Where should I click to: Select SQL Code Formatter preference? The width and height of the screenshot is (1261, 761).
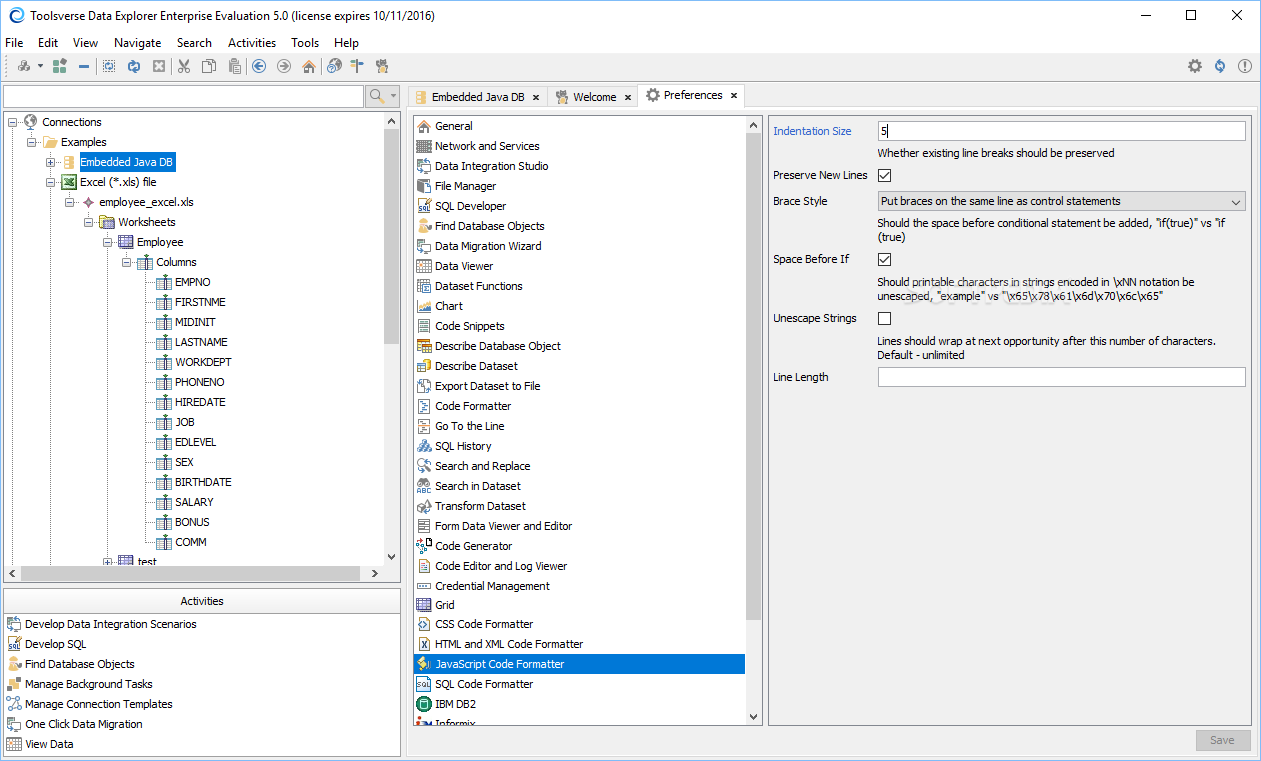484,684
